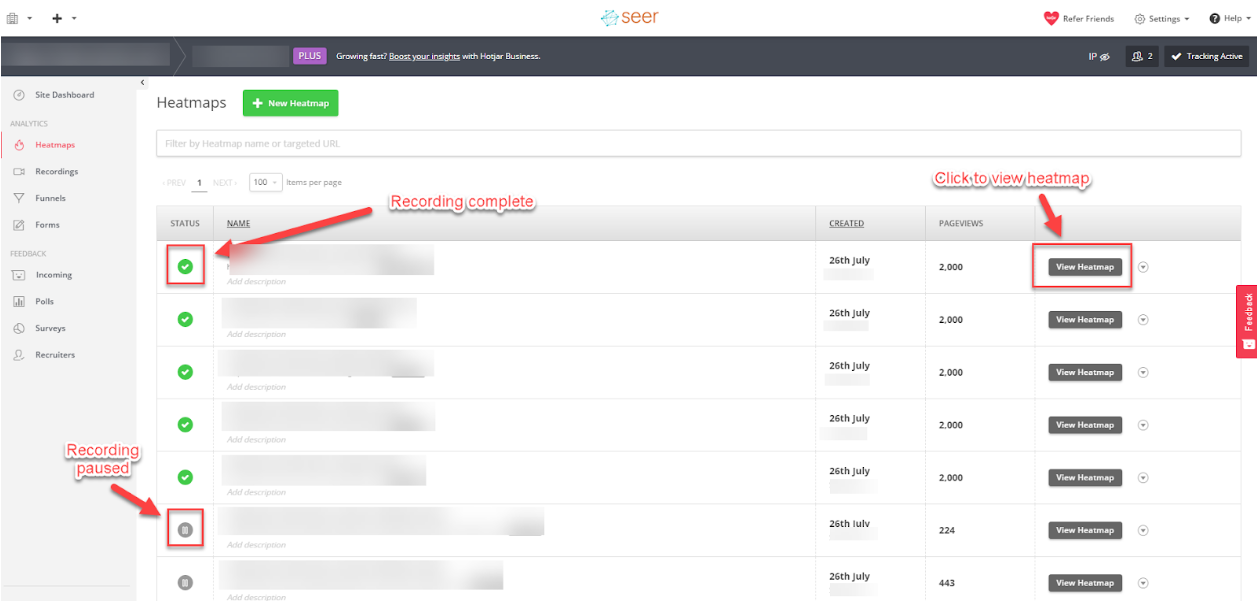This screenshot has height=613, width=1259.
Task: Click the paused recording status indicator
Action: click(184, 529)
